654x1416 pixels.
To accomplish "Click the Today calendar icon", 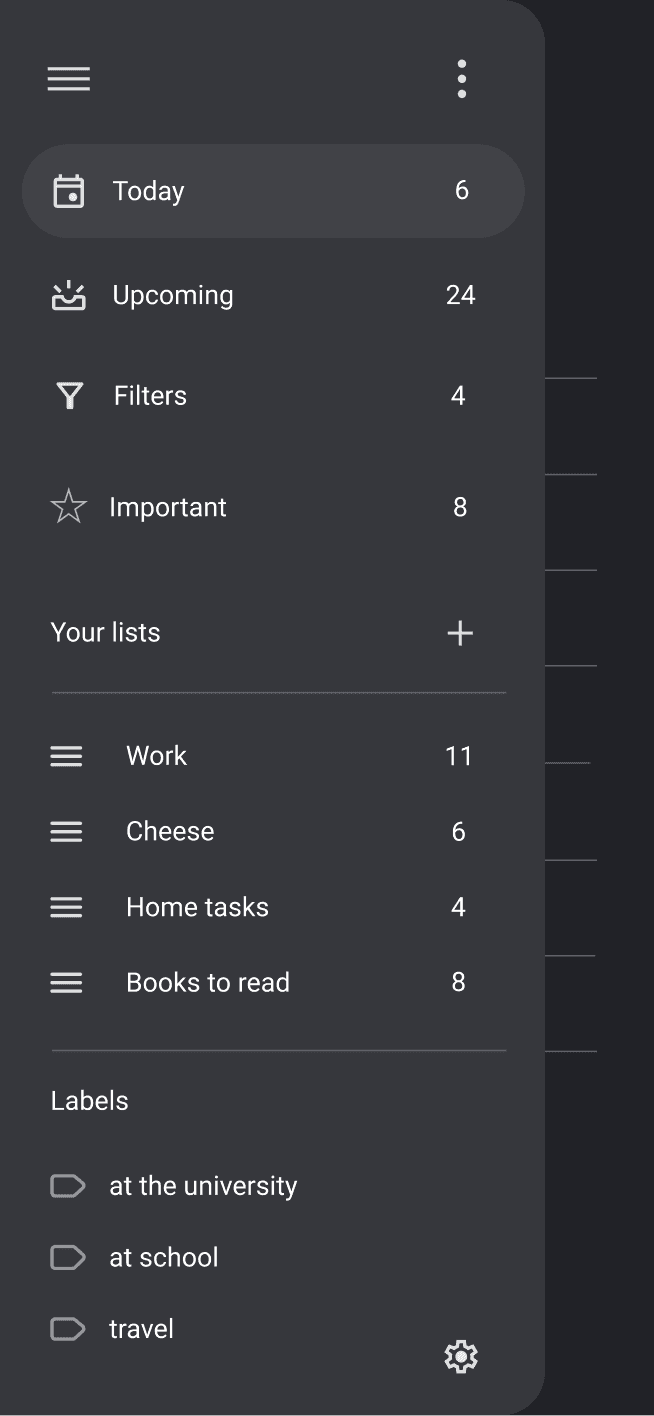I will (68, 191).
